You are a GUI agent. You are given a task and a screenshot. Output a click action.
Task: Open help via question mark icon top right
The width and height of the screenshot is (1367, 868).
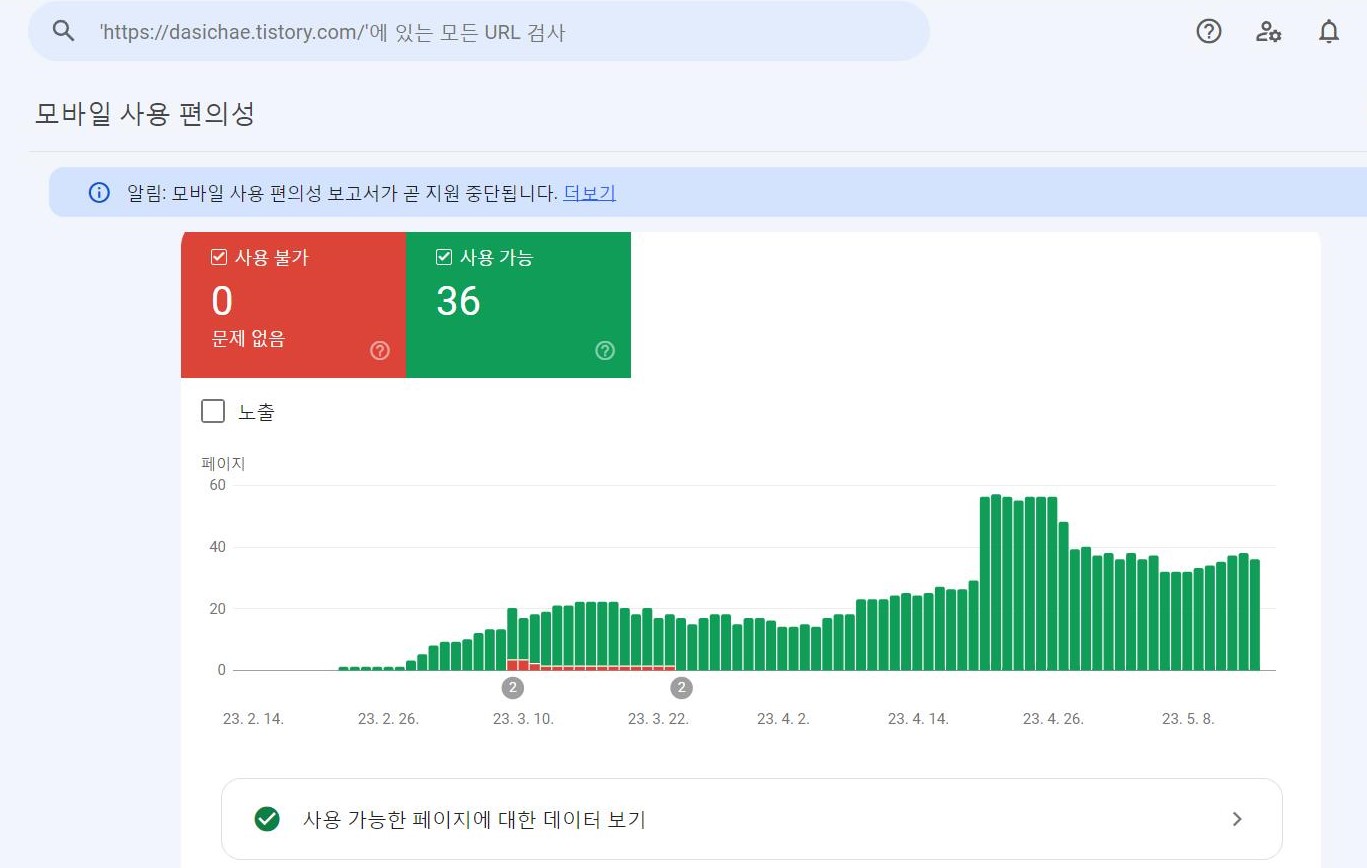click(1208, 31)
